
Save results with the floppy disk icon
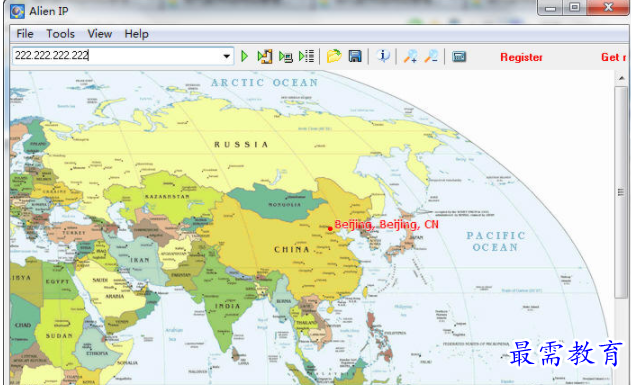click(355, 56)
